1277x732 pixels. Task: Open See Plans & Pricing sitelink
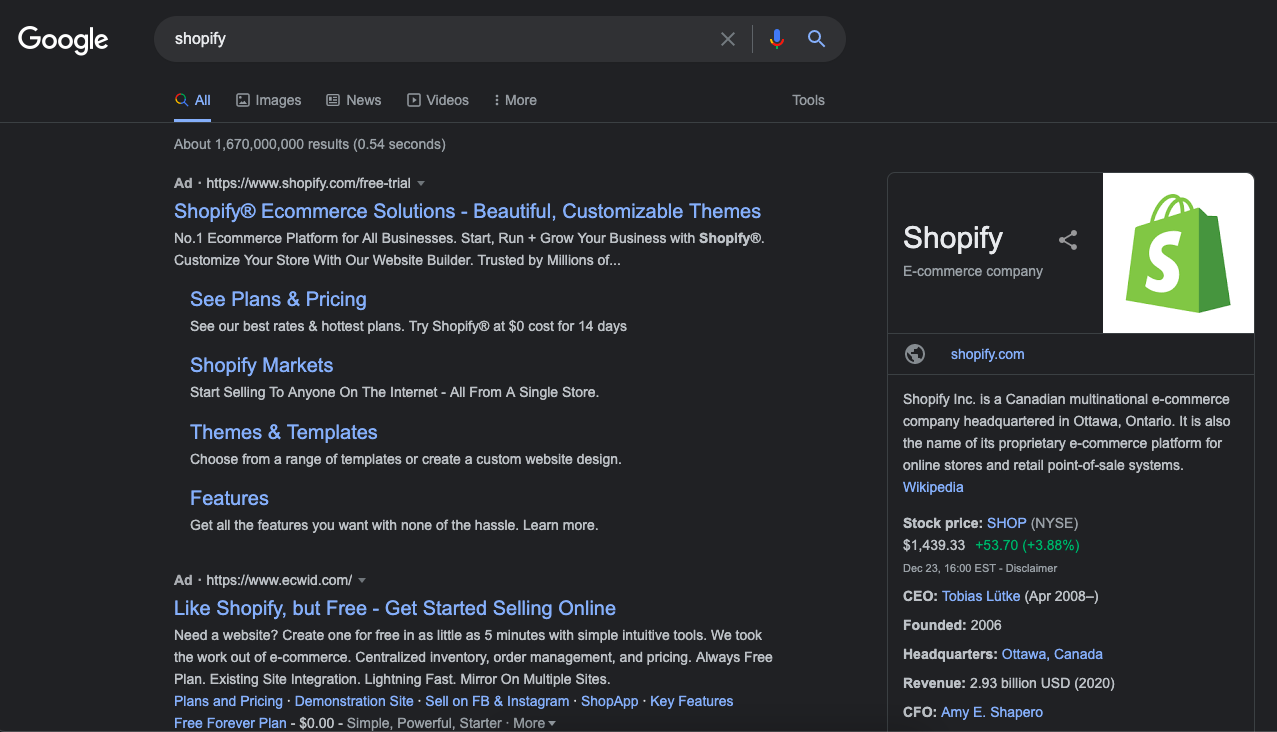(278, 299)
